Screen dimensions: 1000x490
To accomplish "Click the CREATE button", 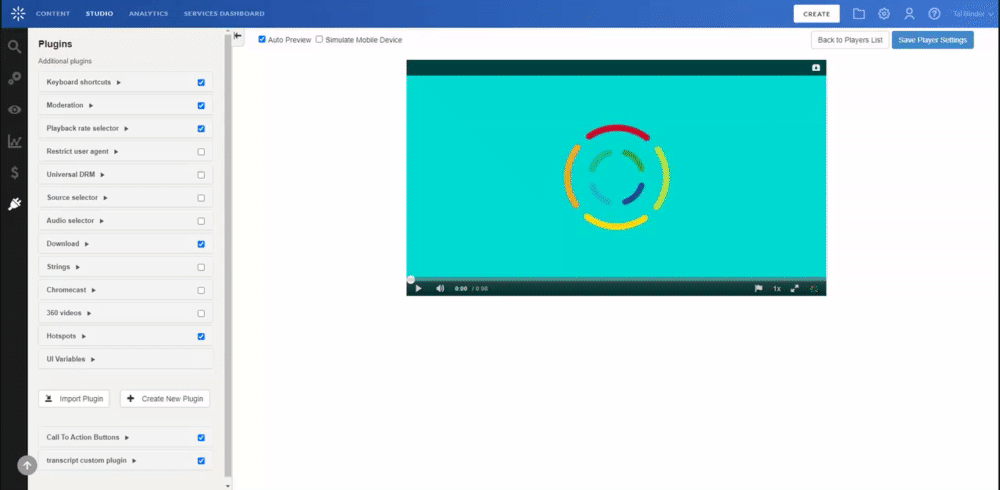I will pyautogui.click(x=816, y=14).
